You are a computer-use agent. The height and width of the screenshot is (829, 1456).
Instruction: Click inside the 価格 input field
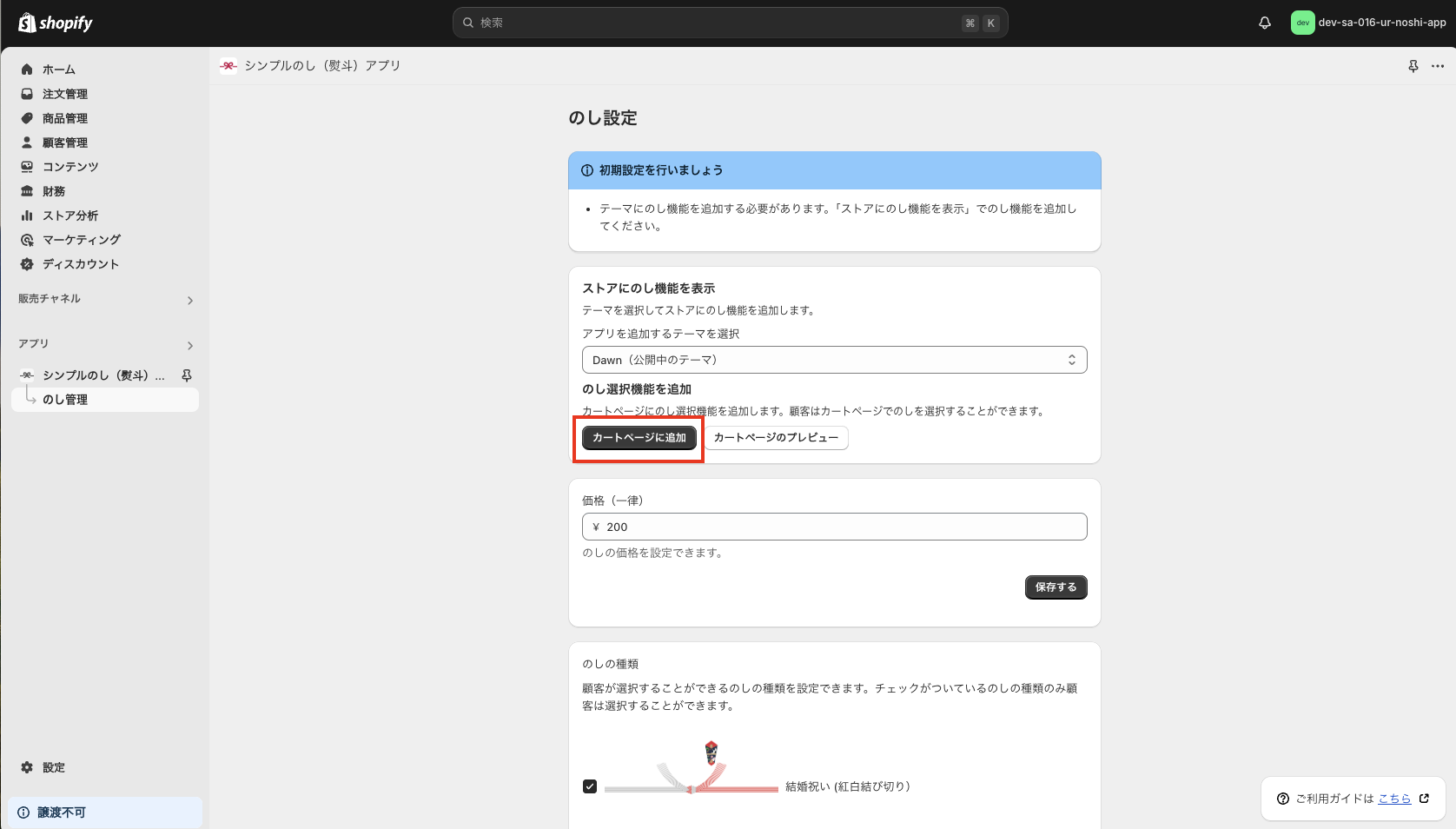tap(834, 527)
